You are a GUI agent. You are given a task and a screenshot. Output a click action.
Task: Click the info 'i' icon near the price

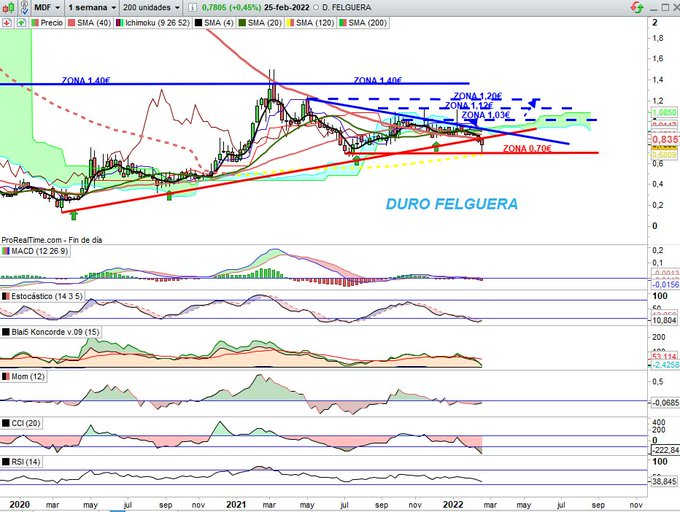click(x=192, y=7)
